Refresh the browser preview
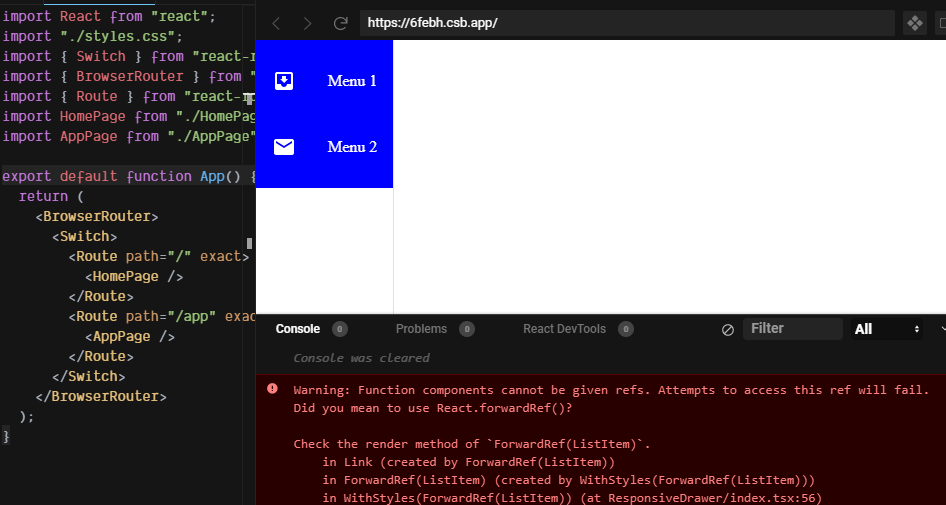This screenshot has width=946, height=505. tap(341, 24)
